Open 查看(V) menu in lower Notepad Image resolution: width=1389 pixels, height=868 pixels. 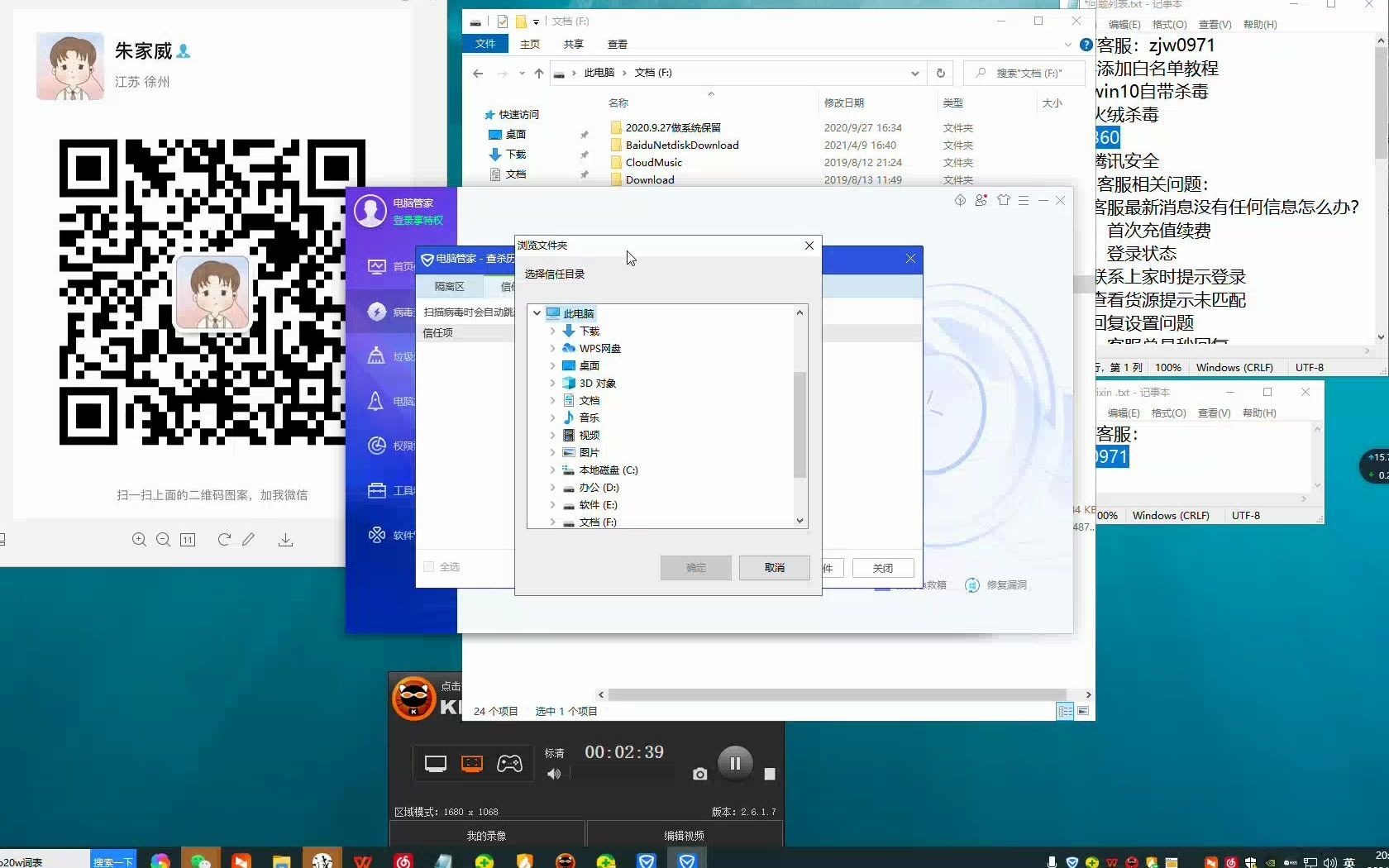click(1214, 413)
